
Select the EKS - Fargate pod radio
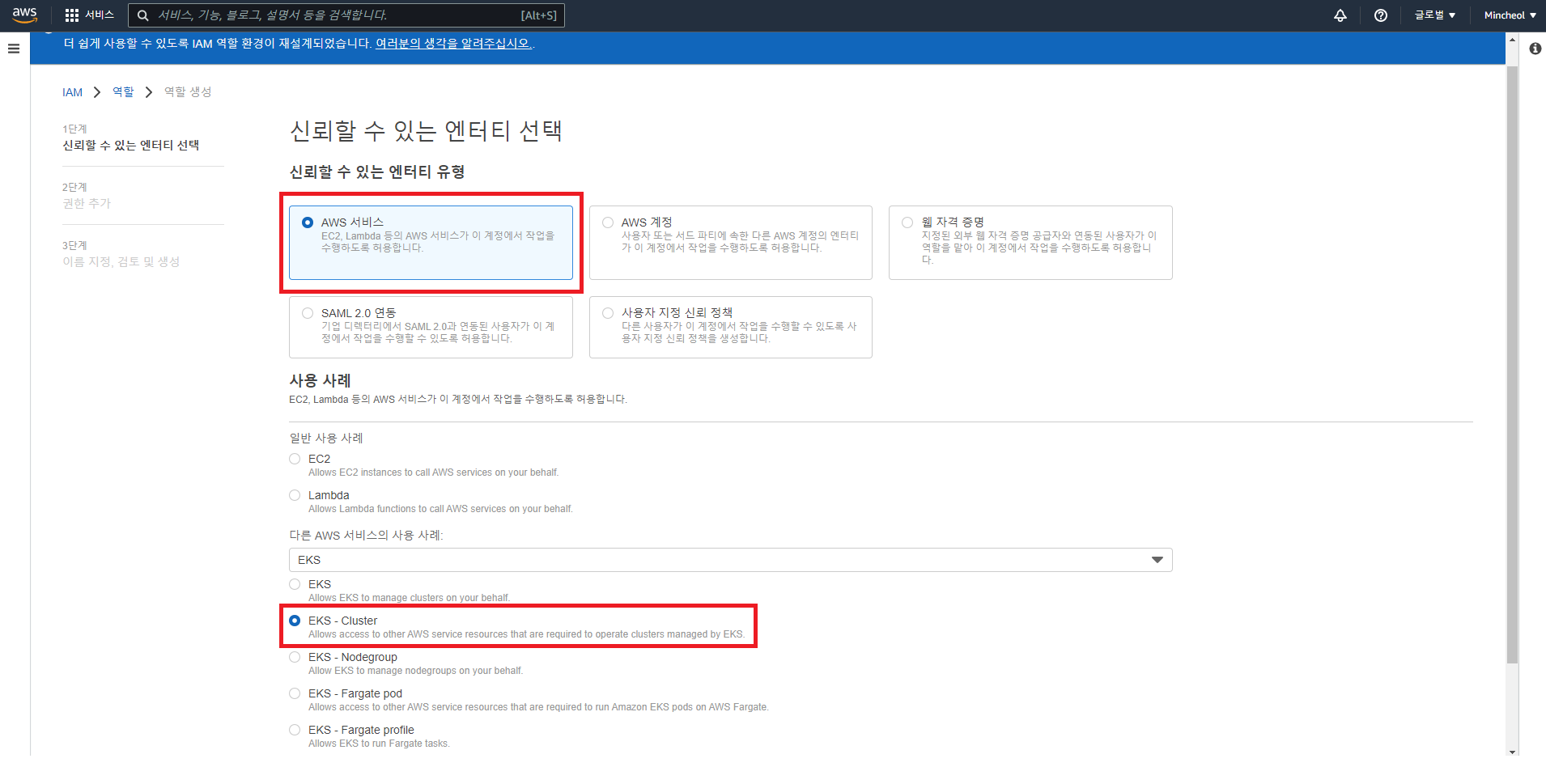[295, 693]
